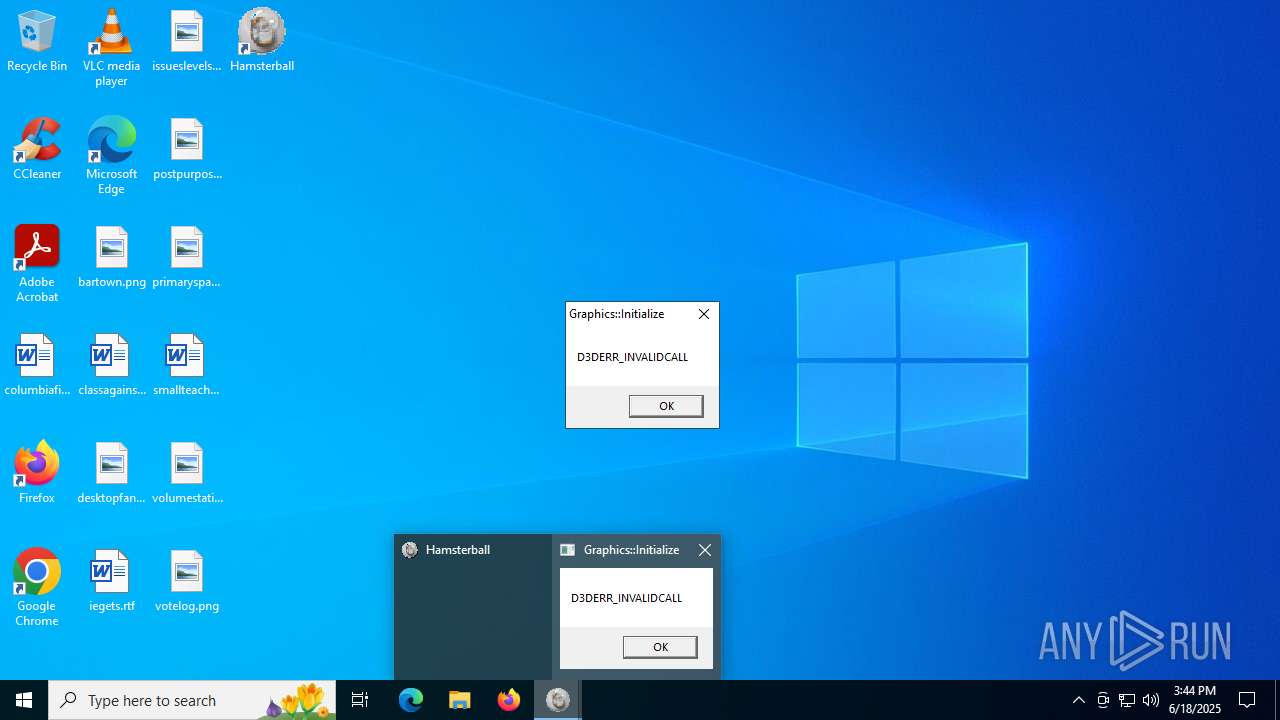The image size is (1280, 720).
Task: Launch VLC media player shortcut
Action: (x=111, y=48)
